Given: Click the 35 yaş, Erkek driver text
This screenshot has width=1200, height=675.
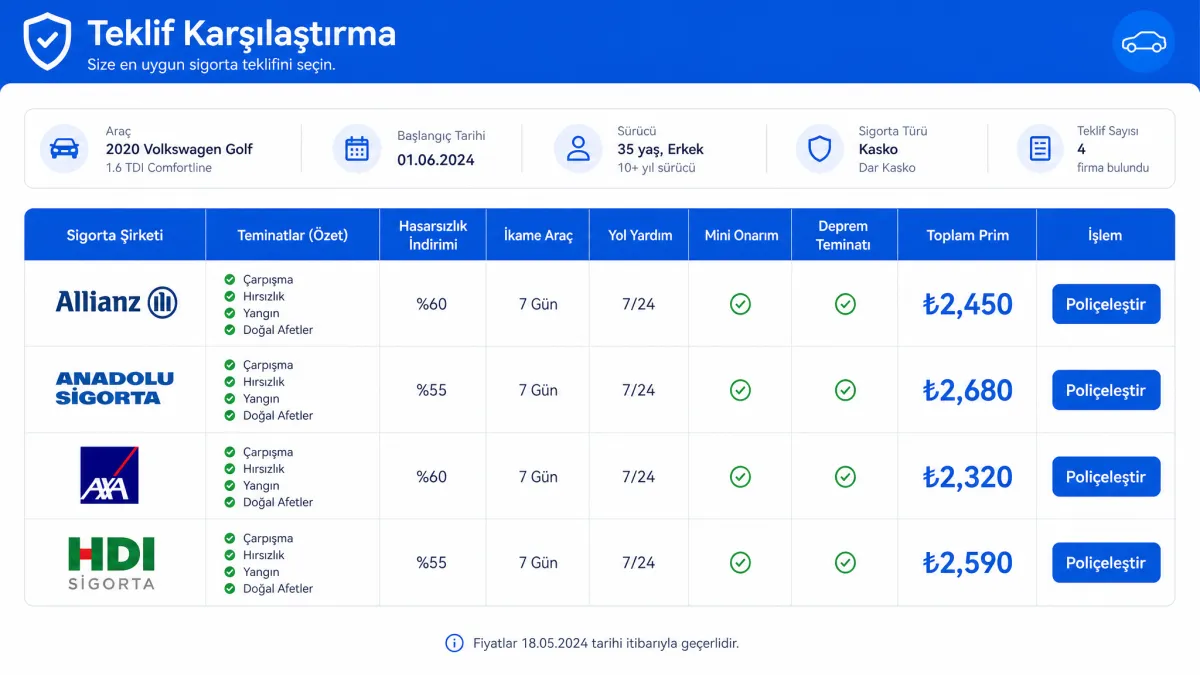Looking at the screenshot, I should pos(661,149).
